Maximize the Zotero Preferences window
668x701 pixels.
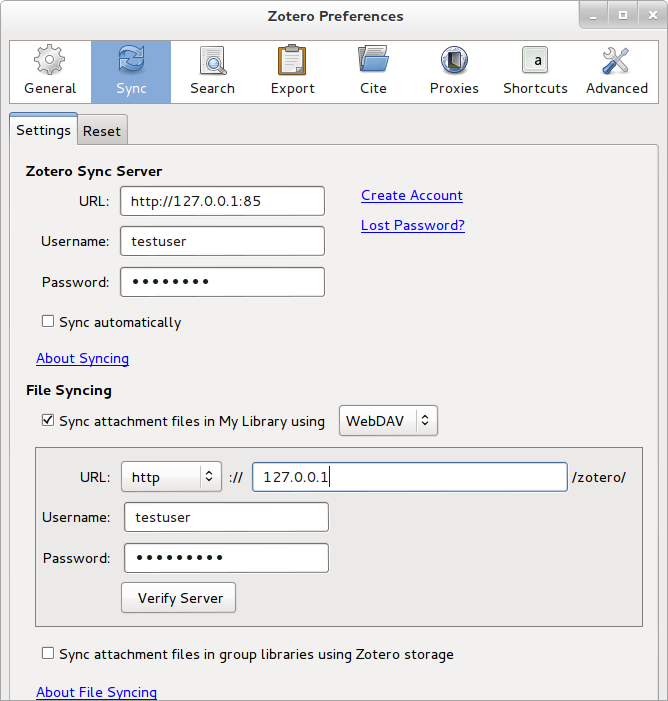tap(622, 15)
